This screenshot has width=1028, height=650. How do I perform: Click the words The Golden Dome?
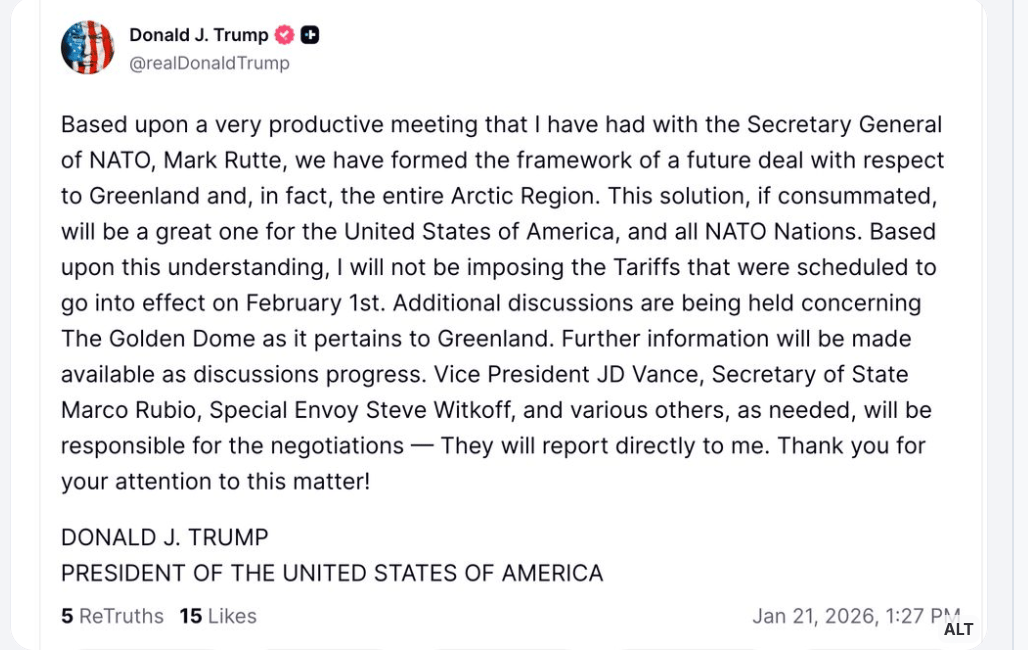pyautogui.click(x=158, y=338)
